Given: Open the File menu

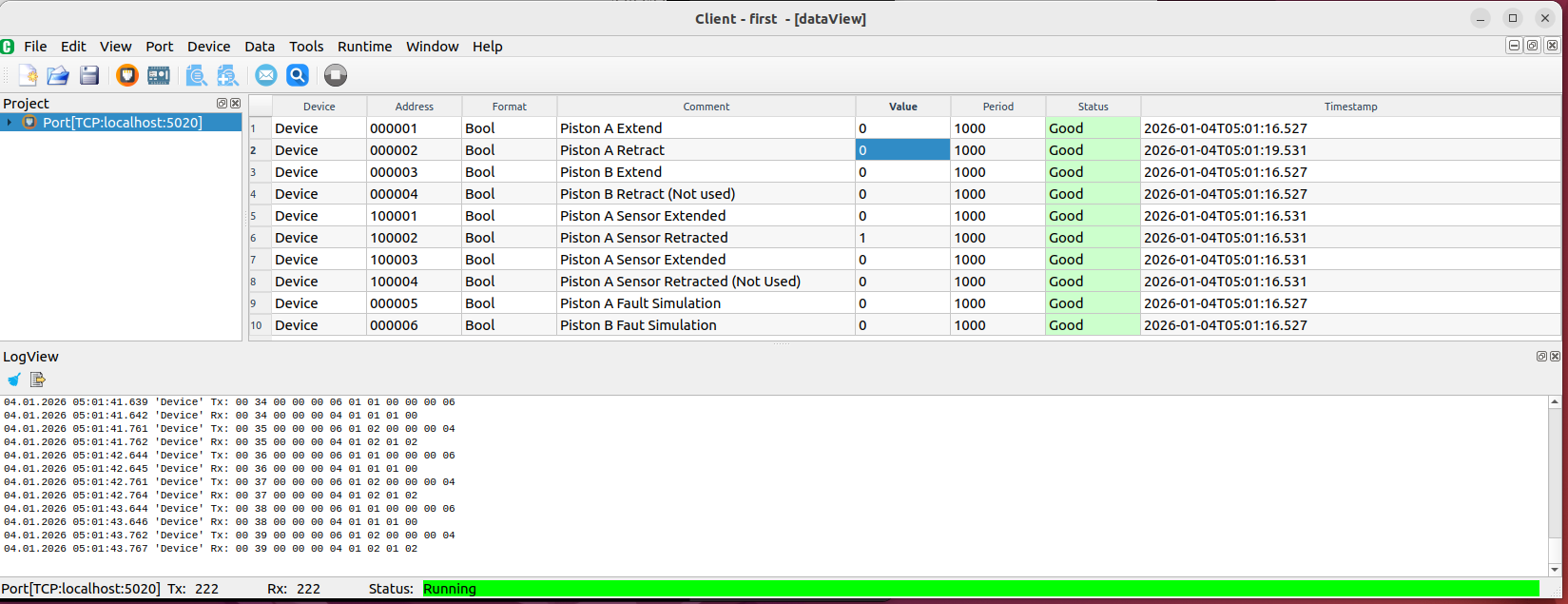Looking at the screenshot, I should (35, 47).
